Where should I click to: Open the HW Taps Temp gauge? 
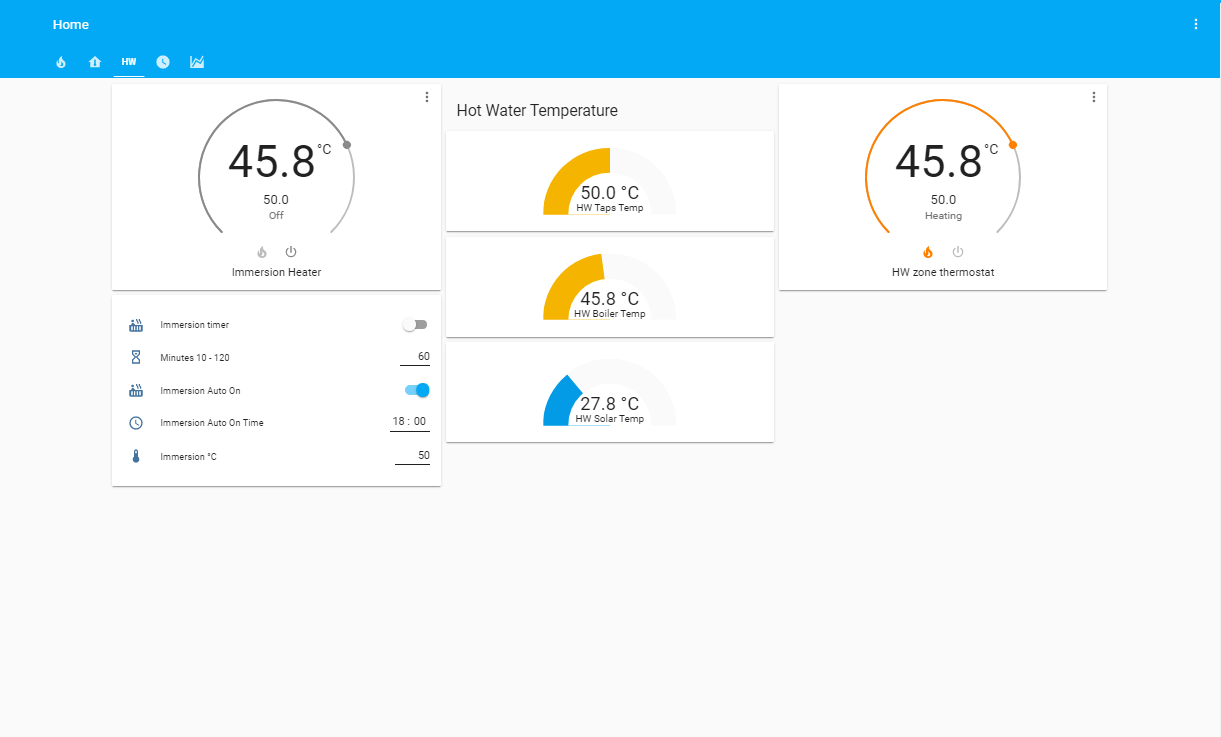(610, 181)
